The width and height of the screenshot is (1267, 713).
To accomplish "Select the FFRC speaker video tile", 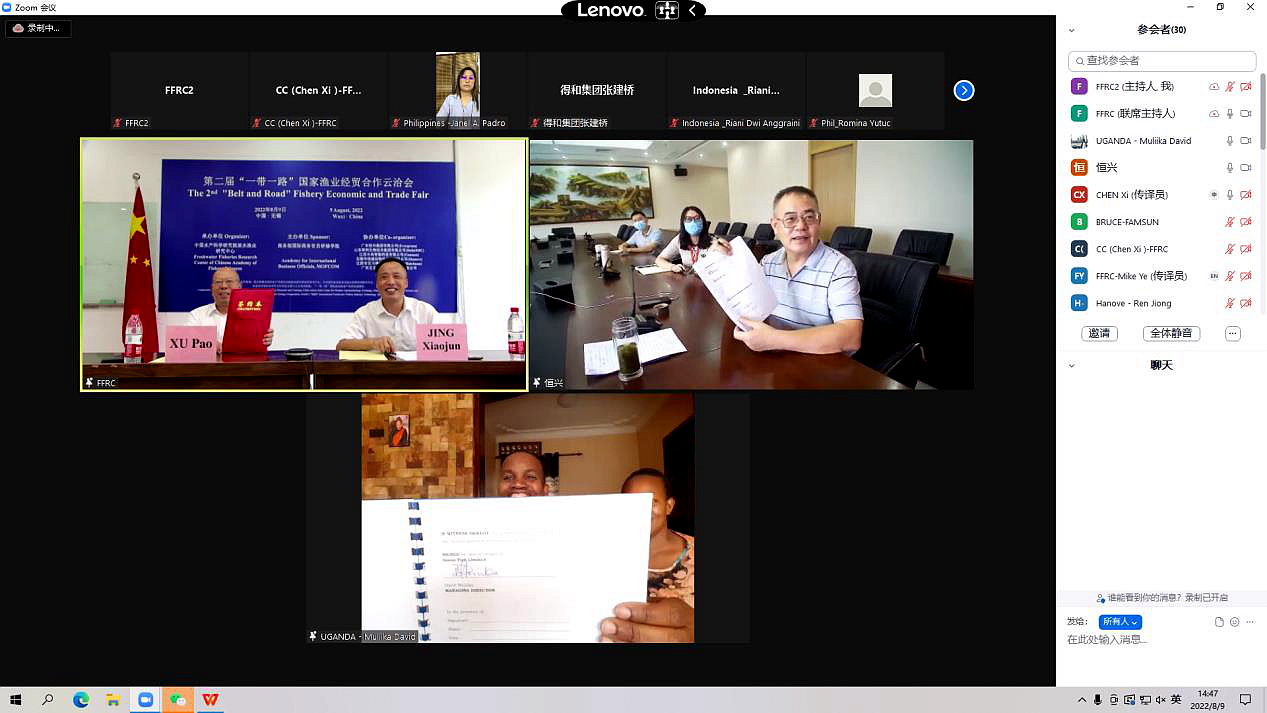I will pyautogui.click(x=304, y=264).
